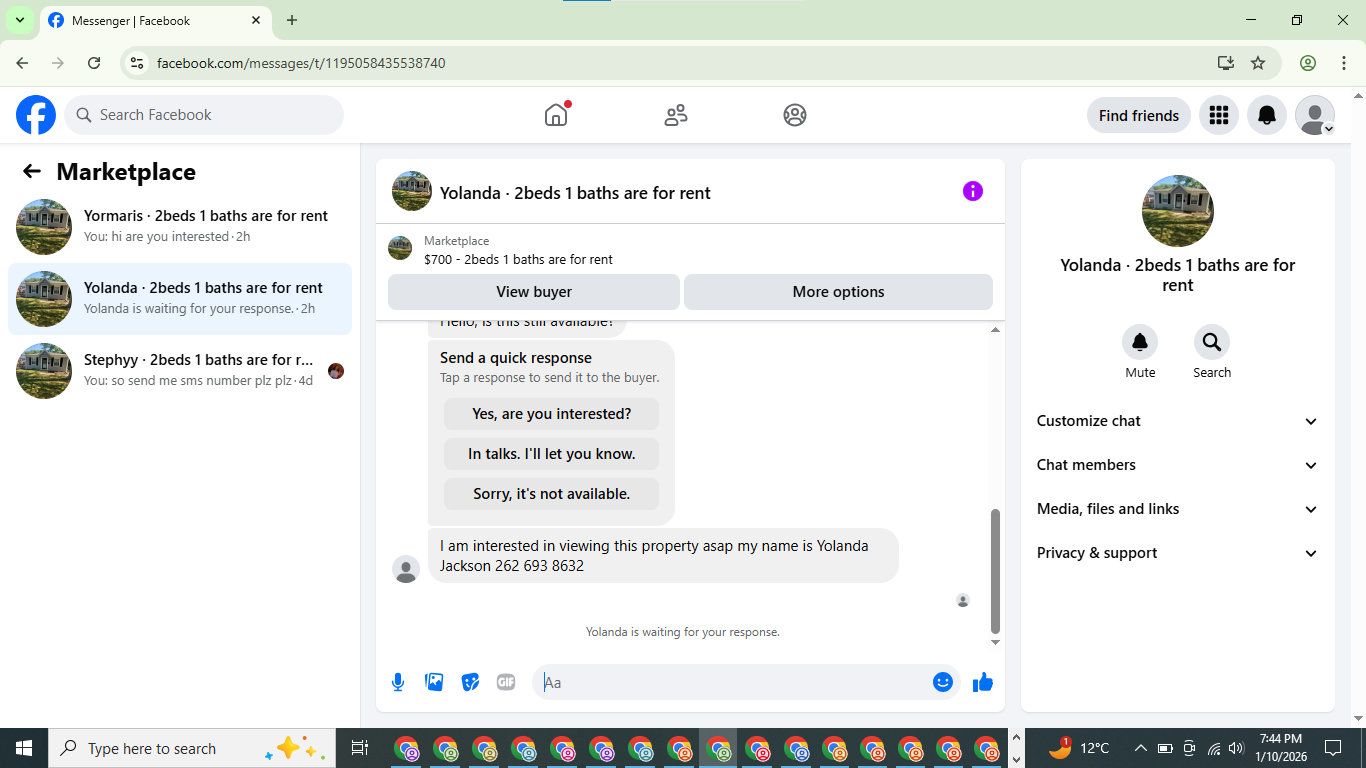Send quick reply 'In talks. I'll let you know.'
The image size is (1366, 768).
click(552, 454)
